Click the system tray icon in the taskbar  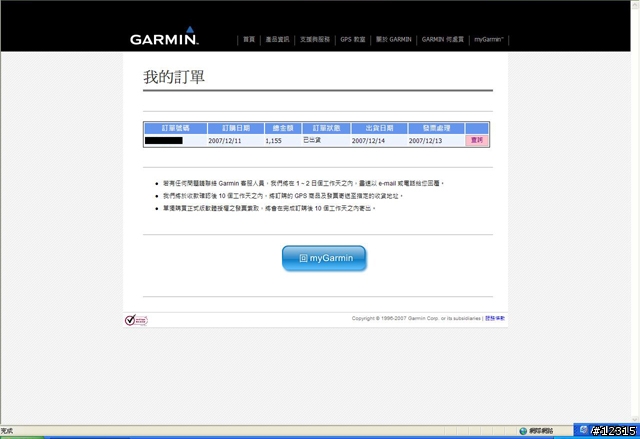point(584,430)
